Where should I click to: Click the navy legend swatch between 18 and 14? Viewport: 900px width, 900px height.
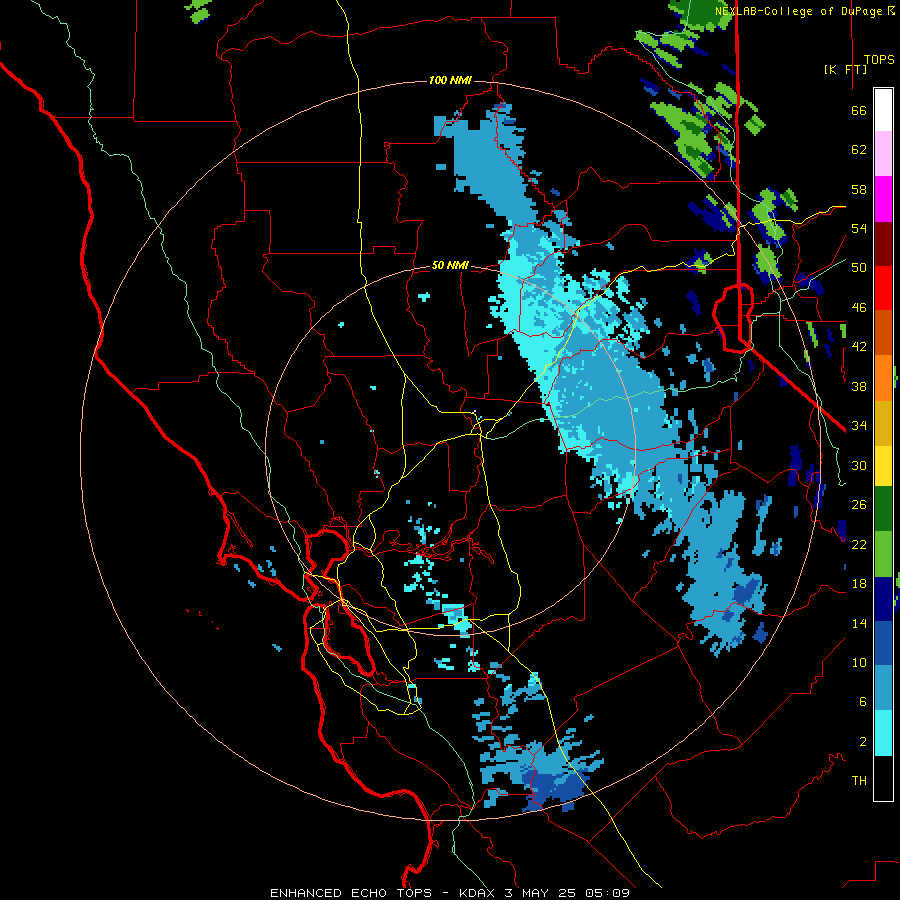pos(883,599)
